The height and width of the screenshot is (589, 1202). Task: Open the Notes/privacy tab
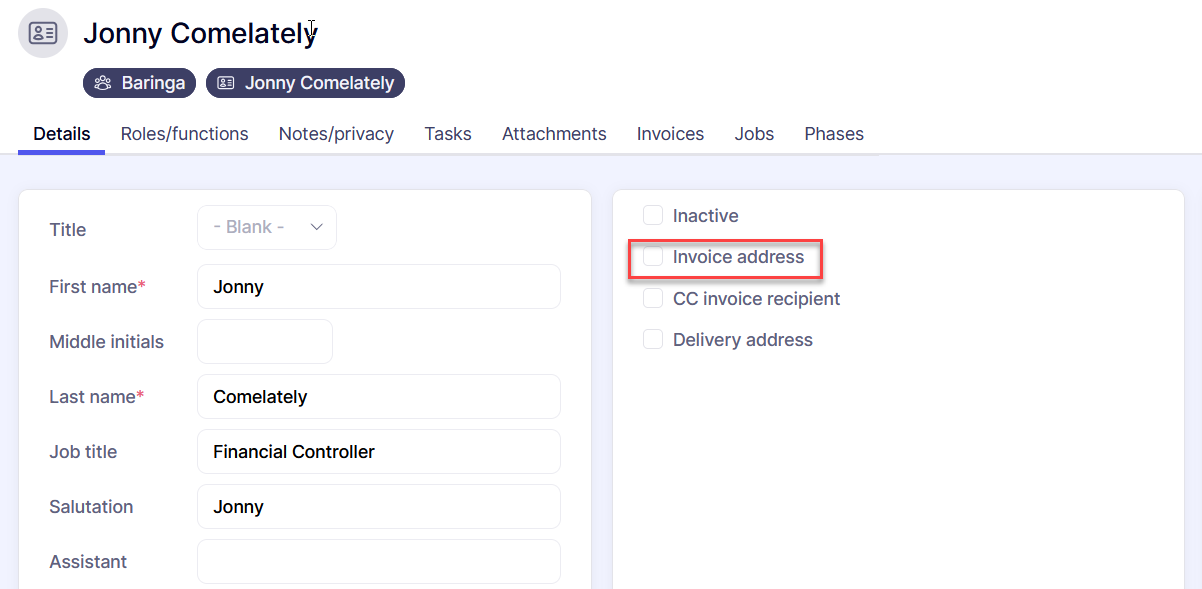tap(336, 134)
